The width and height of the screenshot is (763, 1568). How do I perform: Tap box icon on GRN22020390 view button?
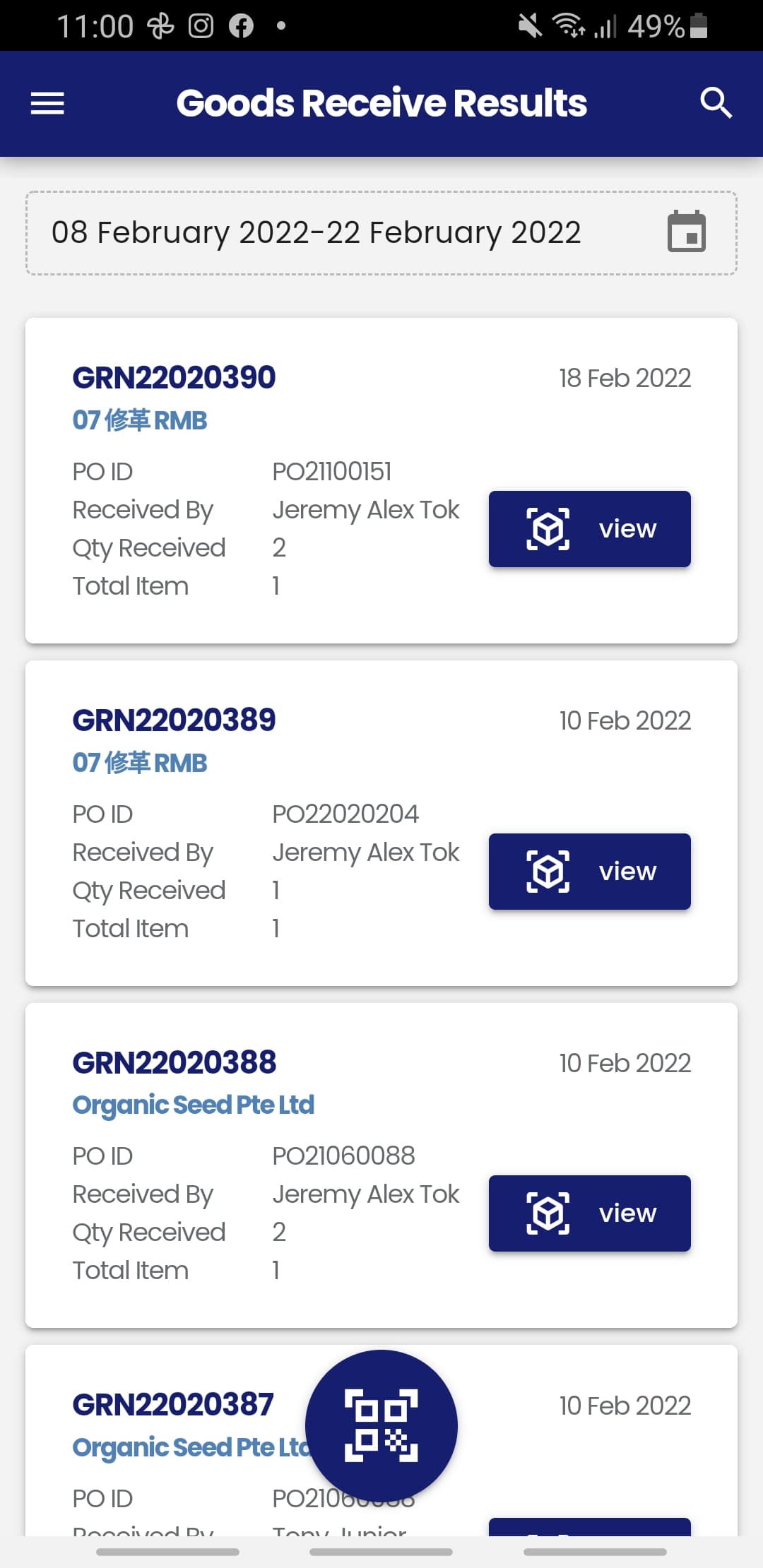pos(548,528)
